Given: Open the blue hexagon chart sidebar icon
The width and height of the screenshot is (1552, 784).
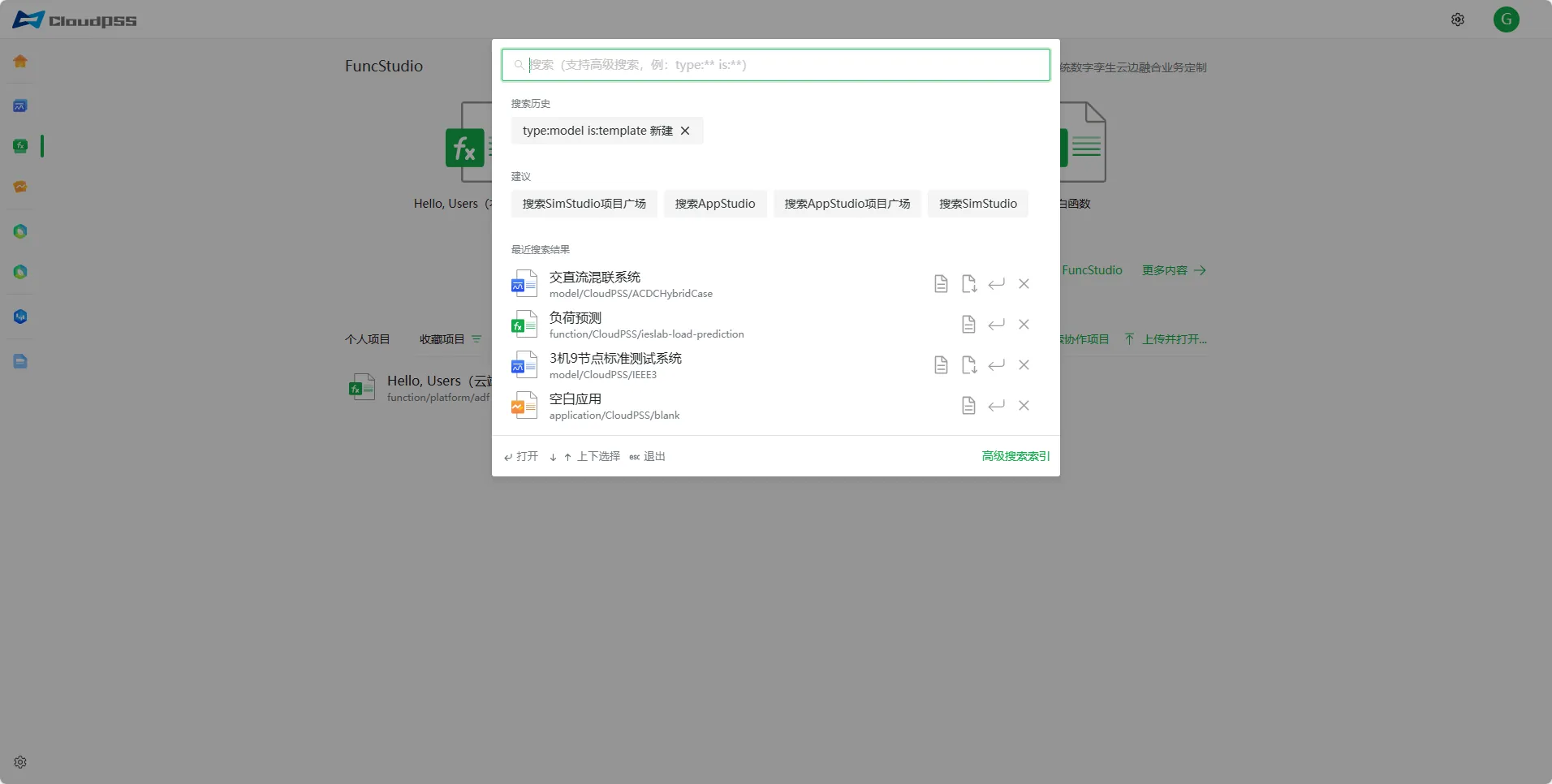Looking at the screenshot, I should tap(20, 317).
